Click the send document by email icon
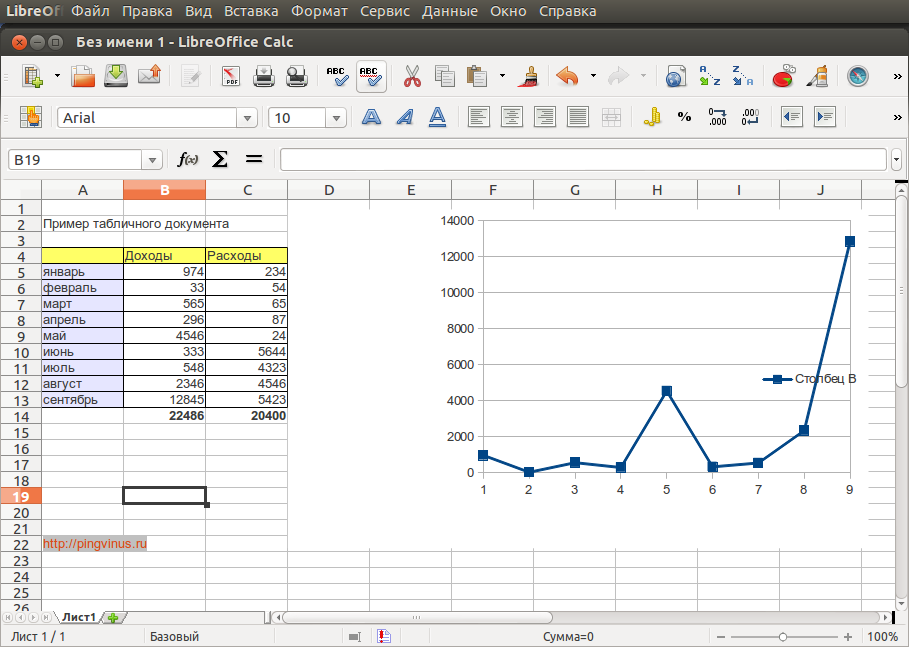This screenshot has width=909, height=647. point(150,76)
